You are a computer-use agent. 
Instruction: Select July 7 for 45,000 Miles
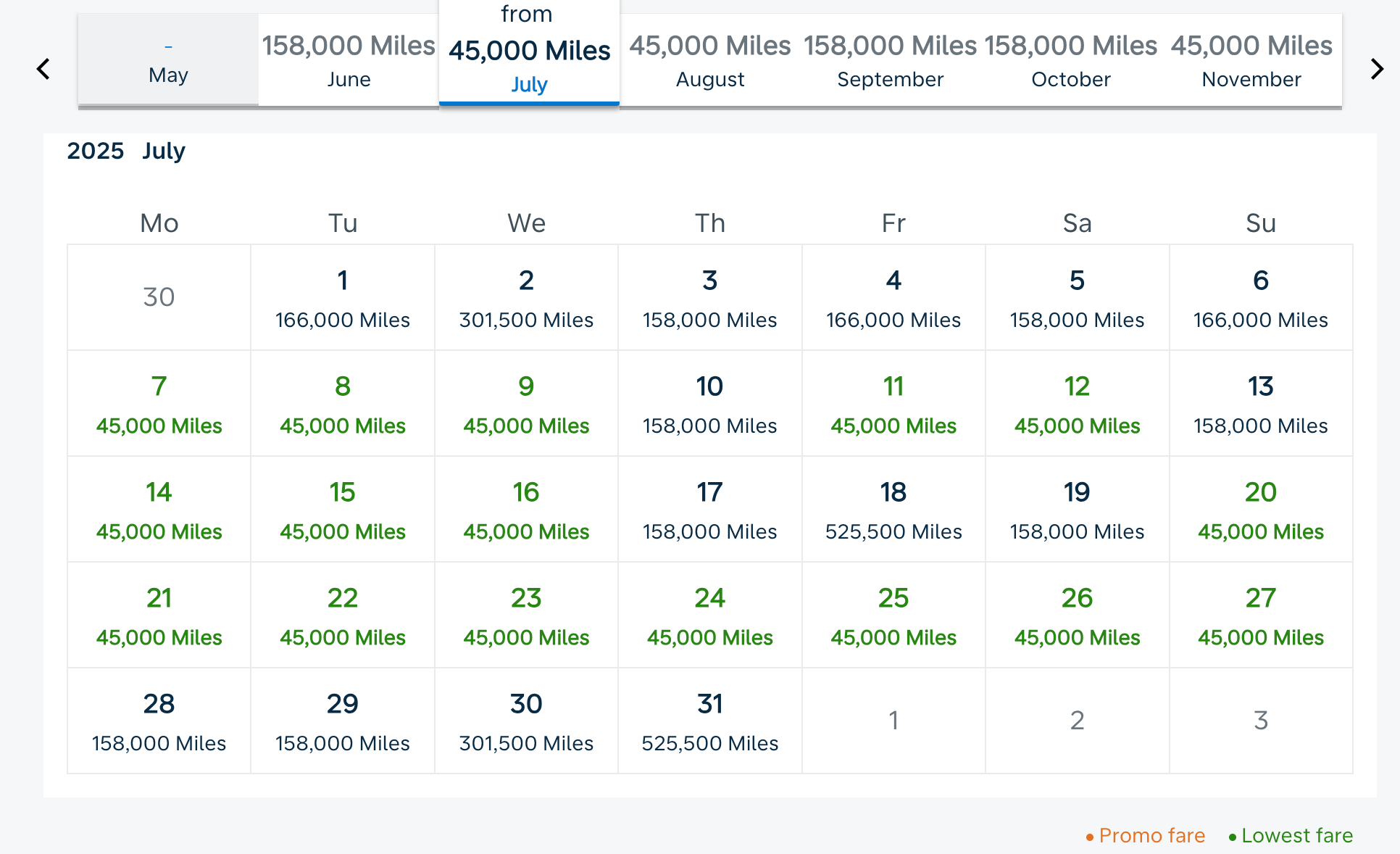click(159, 404)
